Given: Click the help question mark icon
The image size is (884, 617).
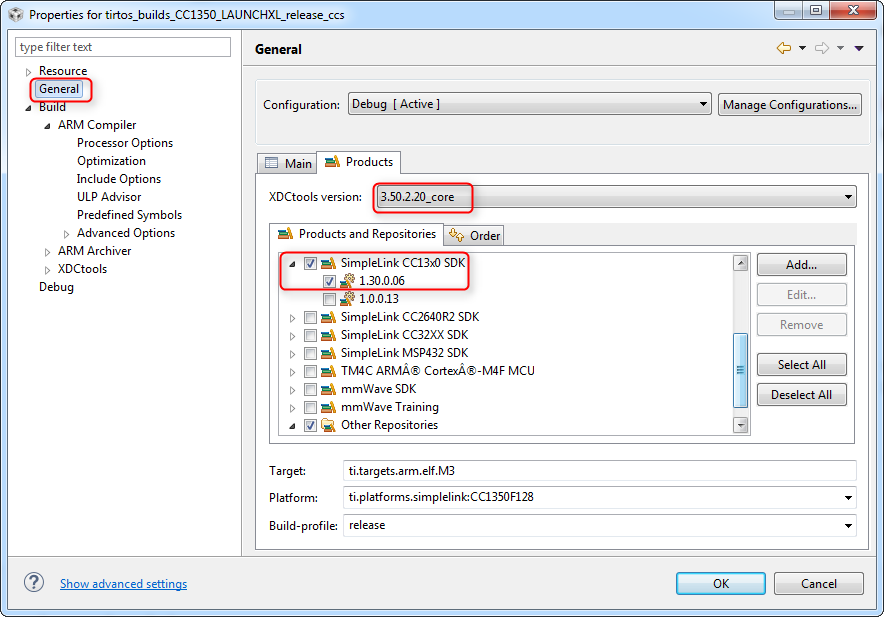Looking at the screenshot, I should click(34, 583).
